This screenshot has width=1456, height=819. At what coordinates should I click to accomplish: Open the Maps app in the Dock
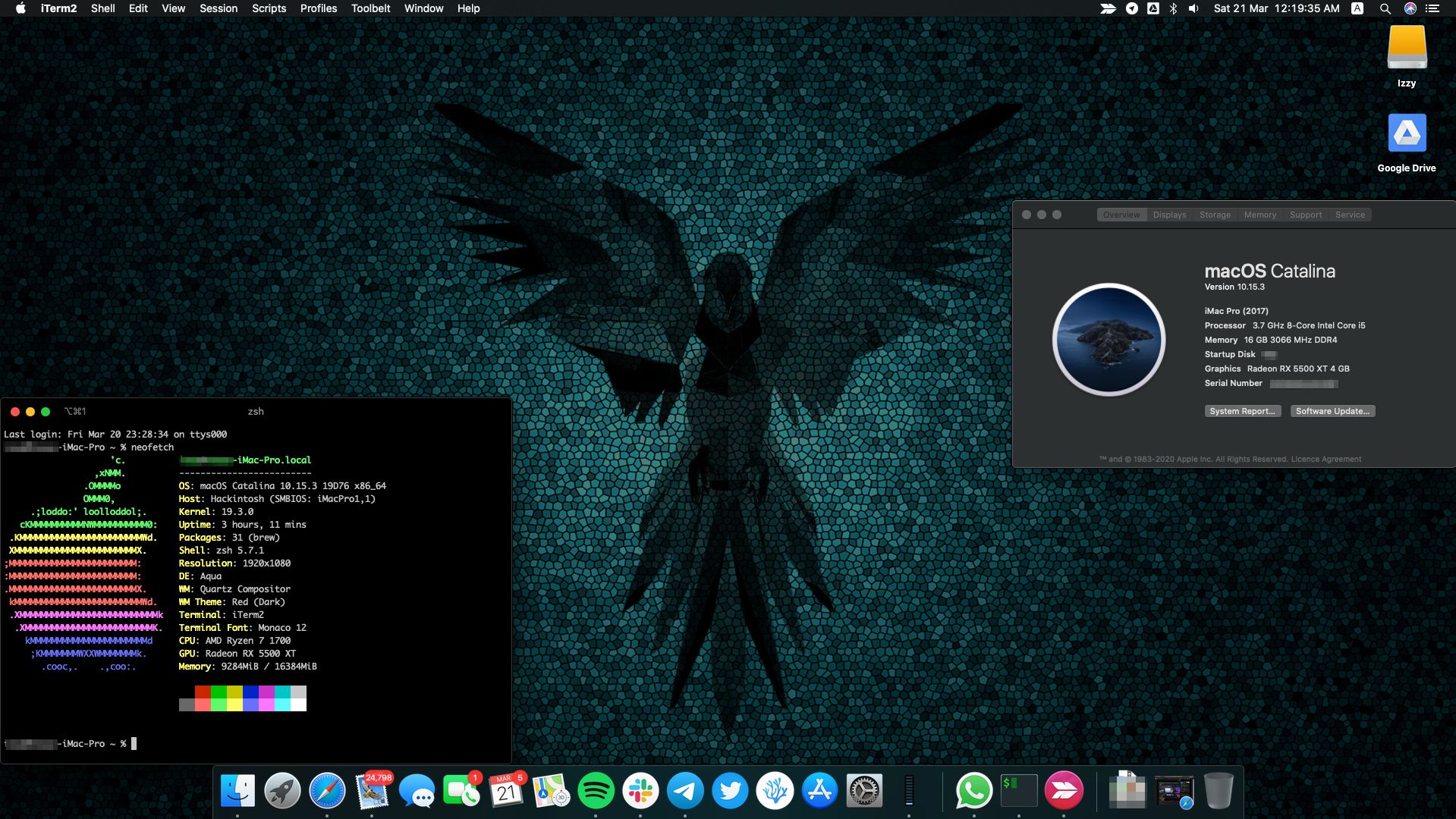552,790
